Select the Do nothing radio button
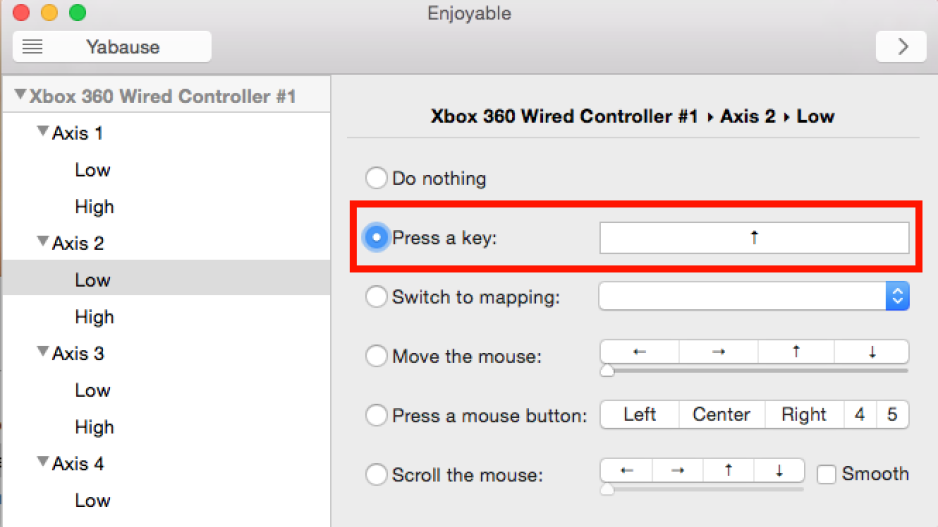 [x=376, y=178]
